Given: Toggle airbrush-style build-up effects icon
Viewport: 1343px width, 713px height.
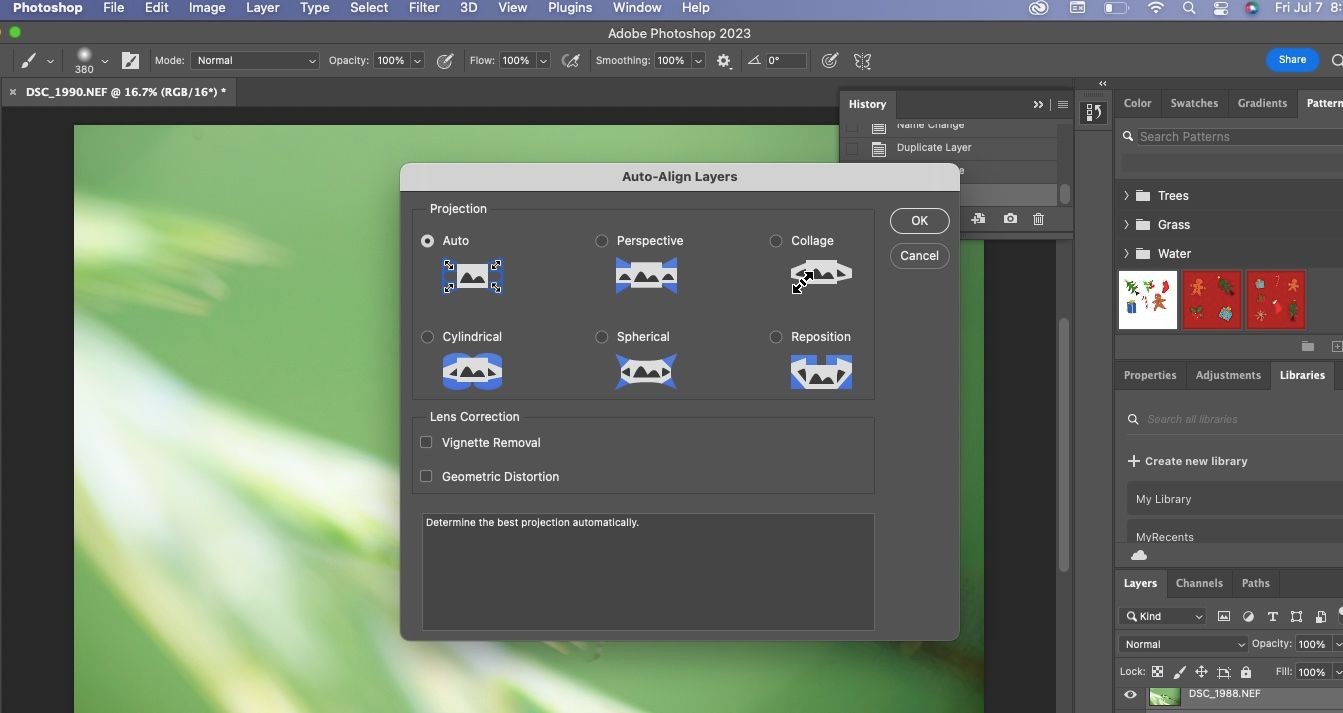Looking at the screenshot, I should [571, 60].
